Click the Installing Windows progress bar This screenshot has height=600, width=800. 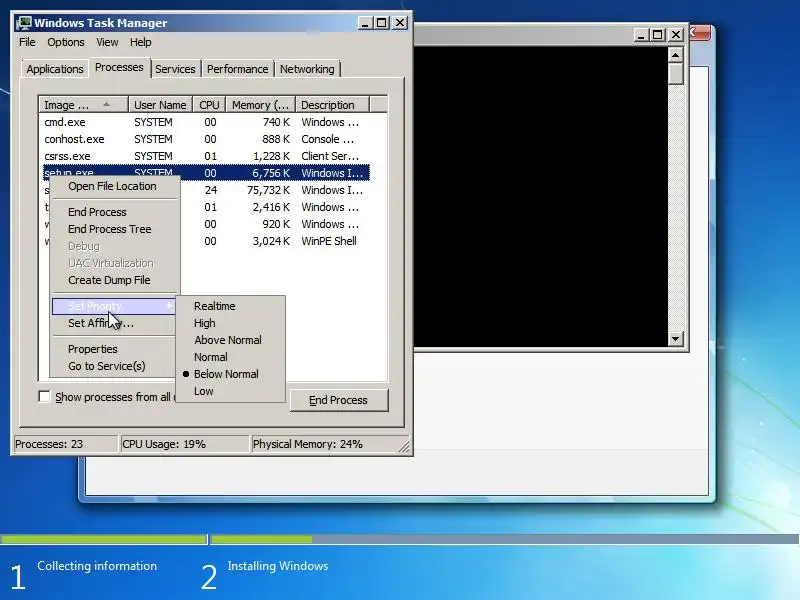pos(505,539)
